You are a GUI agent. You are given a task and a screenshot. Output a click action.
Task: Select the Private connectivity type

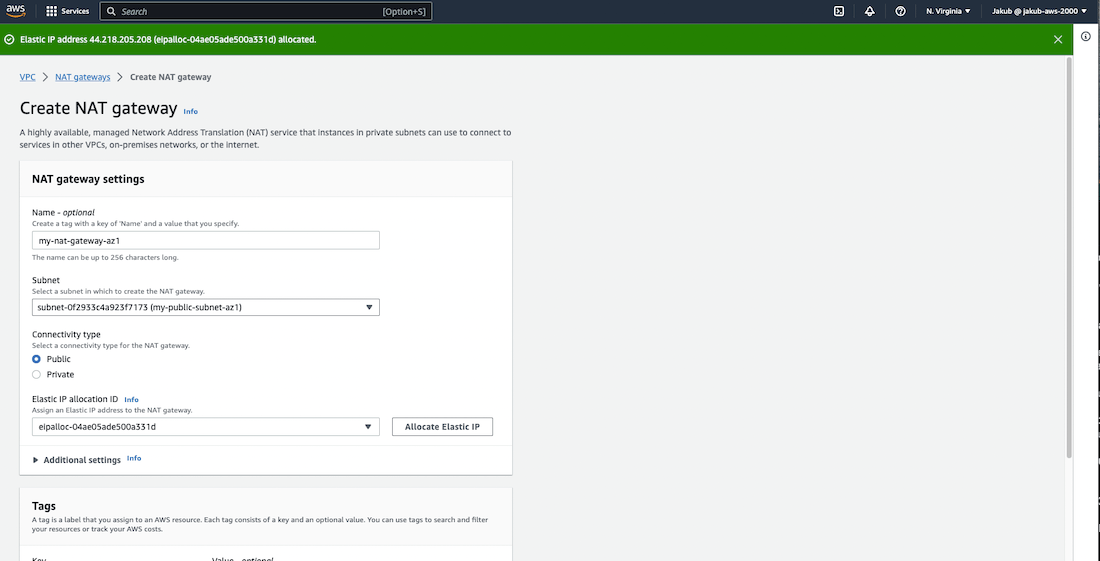pos(37,375)
